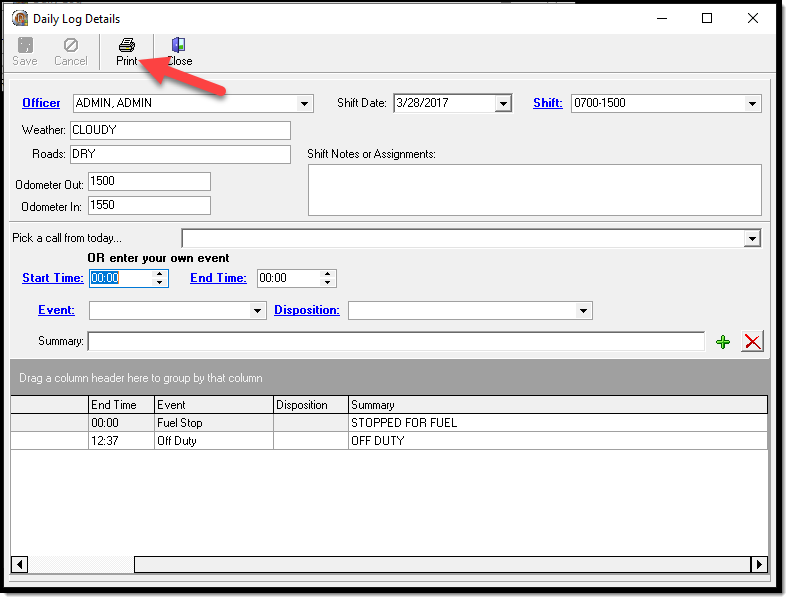
Task: Open the Shift 0700-1500 dropdown
Action: pos(752,103)
